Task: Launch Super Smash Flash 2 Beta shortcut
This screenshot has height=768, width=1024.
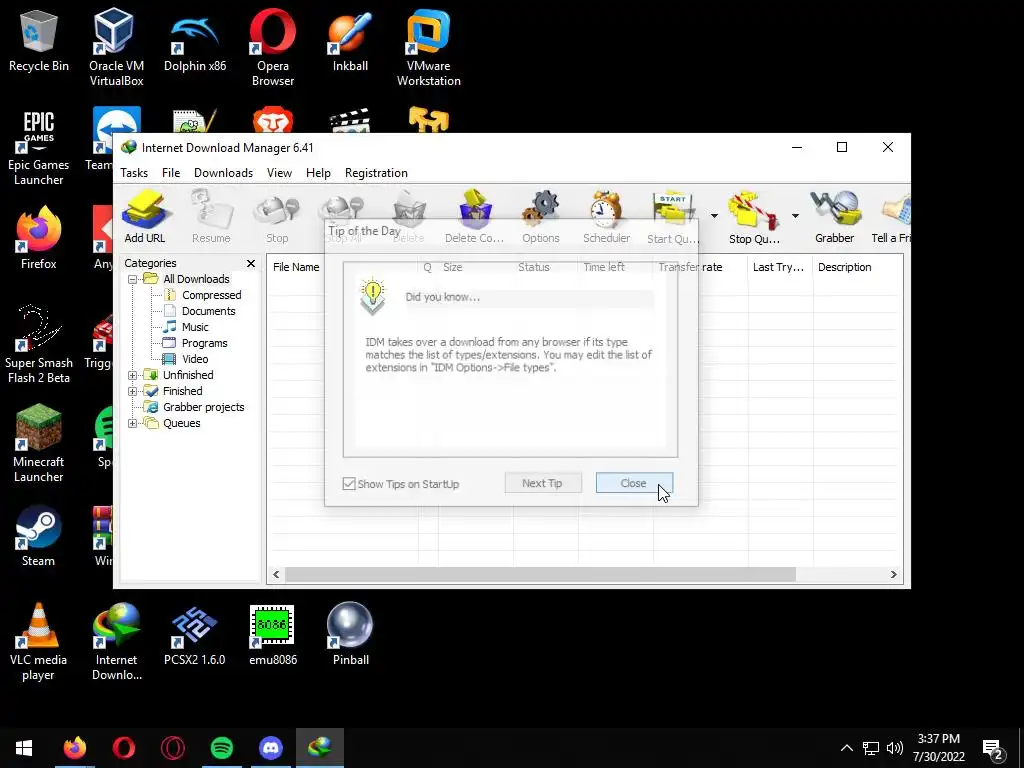Action: point(39,345)
